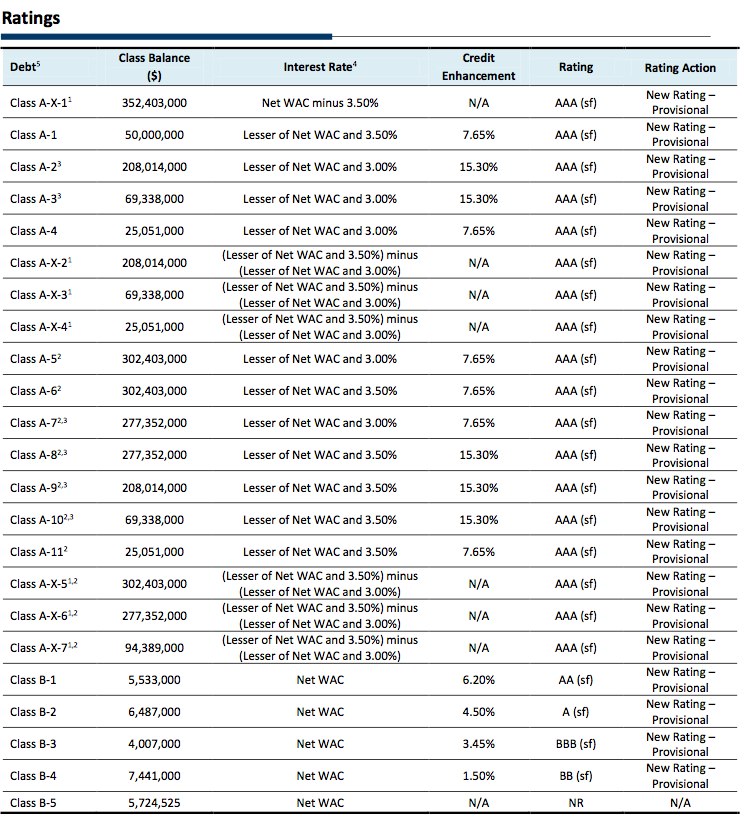
Task: Click the 94,389,000 balance cell
Action: (154, 648)
